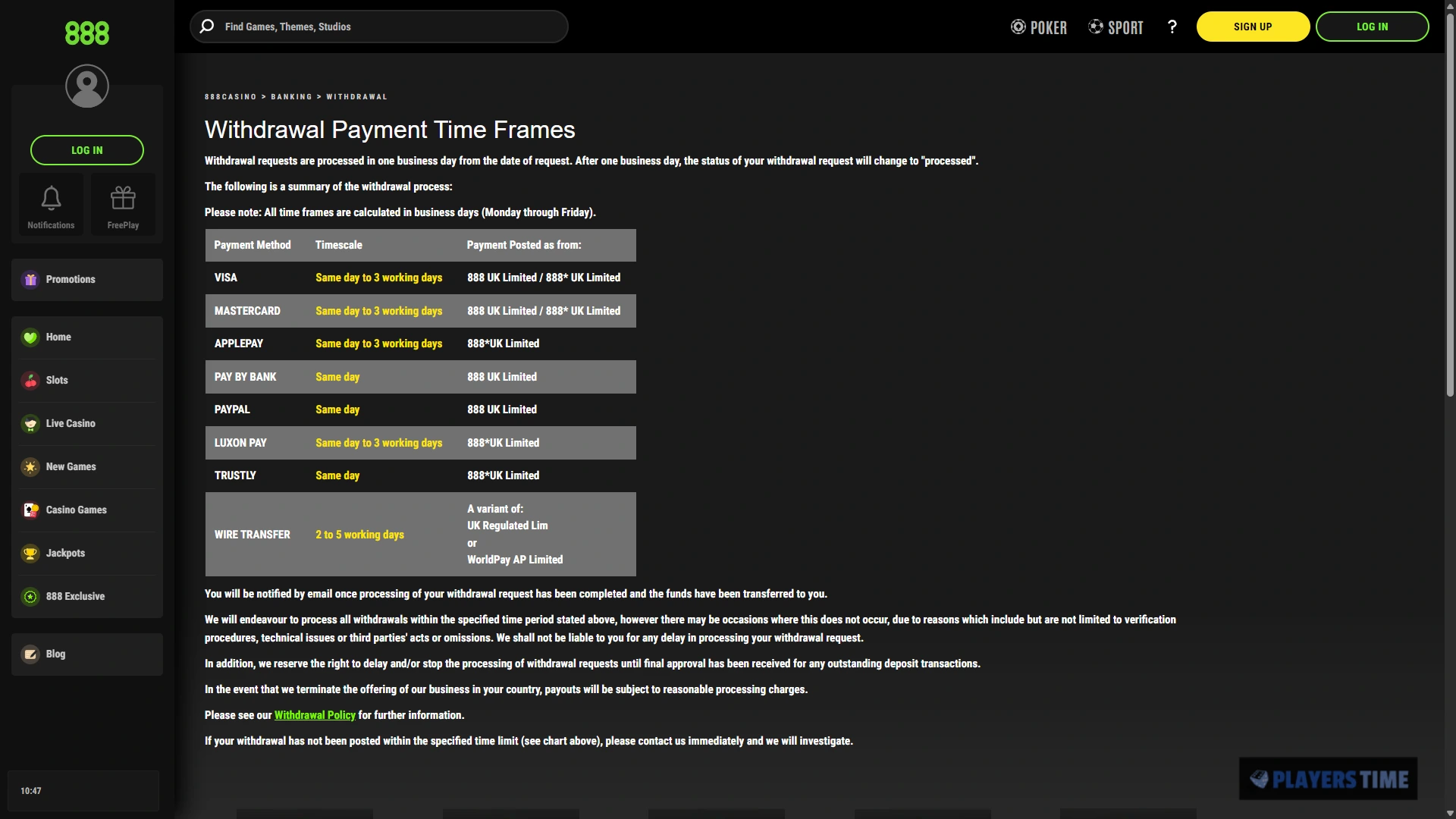The image size is (1456, 819).
Task: Open the Jackpots section
Action: 65,554
